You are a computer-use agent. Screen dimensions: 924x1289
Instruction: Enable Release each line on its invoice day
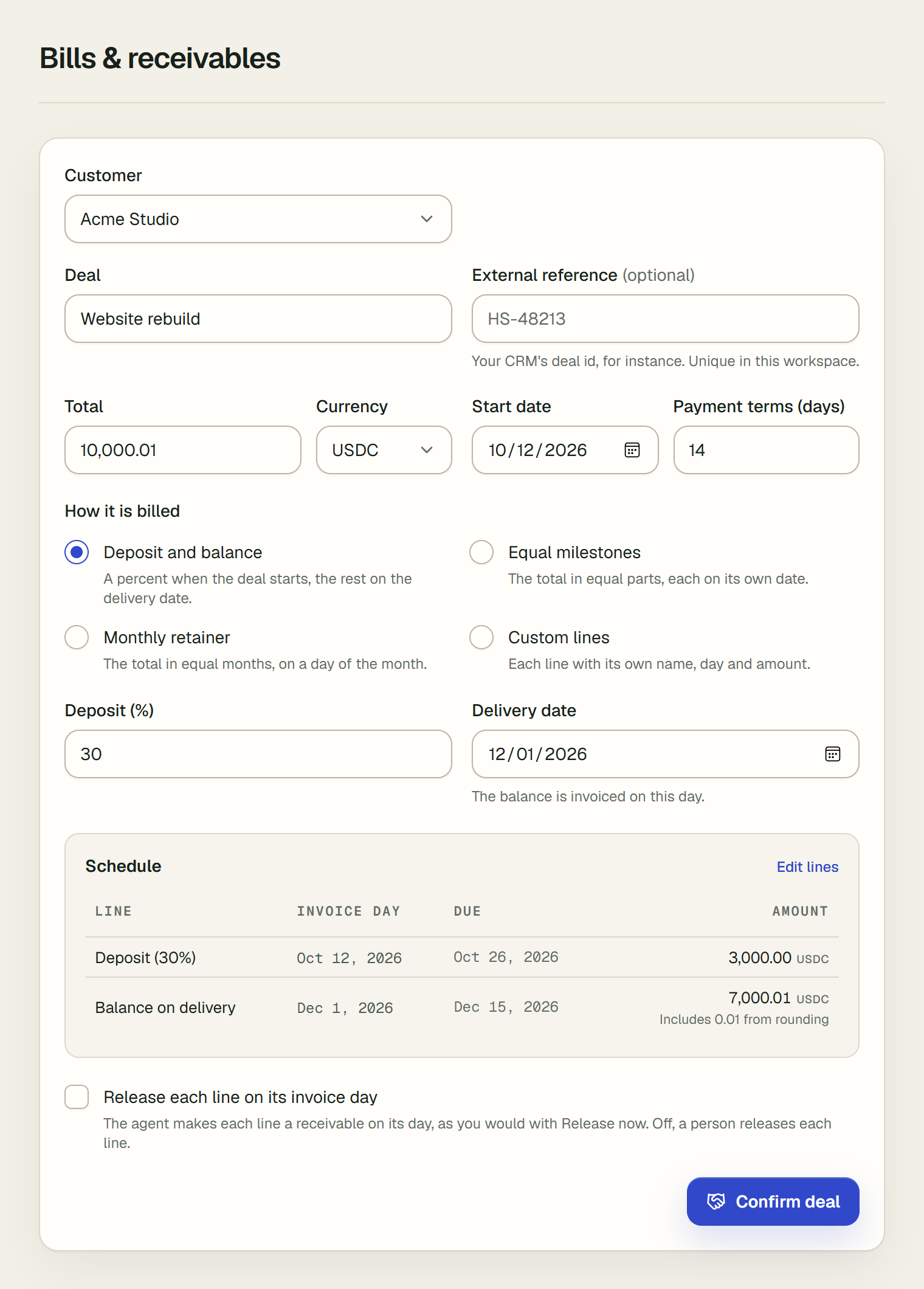tap(77, 1097)
